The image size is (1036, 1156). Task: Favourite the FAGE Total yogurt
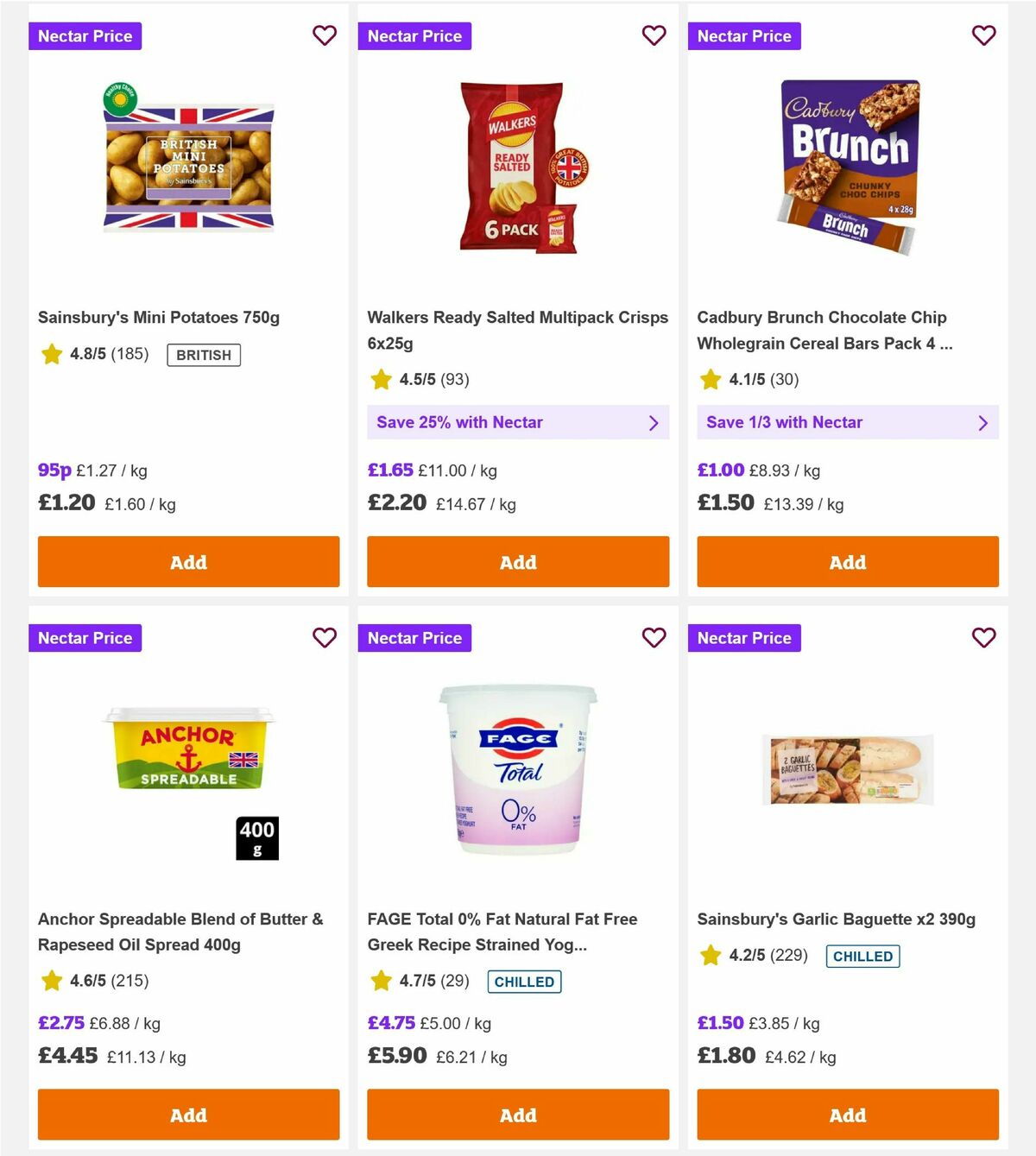[x=654, y=638]
